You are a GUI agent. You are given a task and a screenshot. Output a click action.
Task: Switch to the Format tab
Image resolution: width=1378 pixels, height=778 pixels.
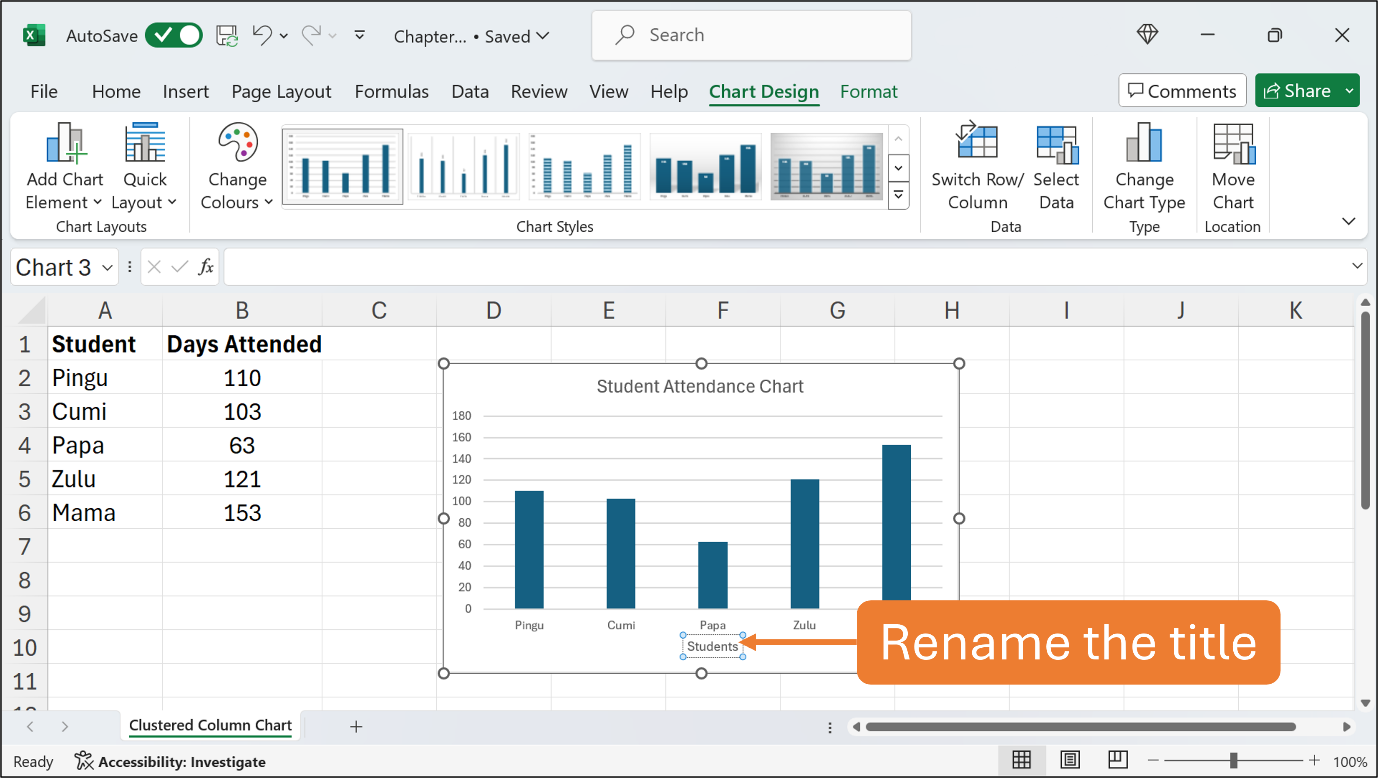[869, 92]
